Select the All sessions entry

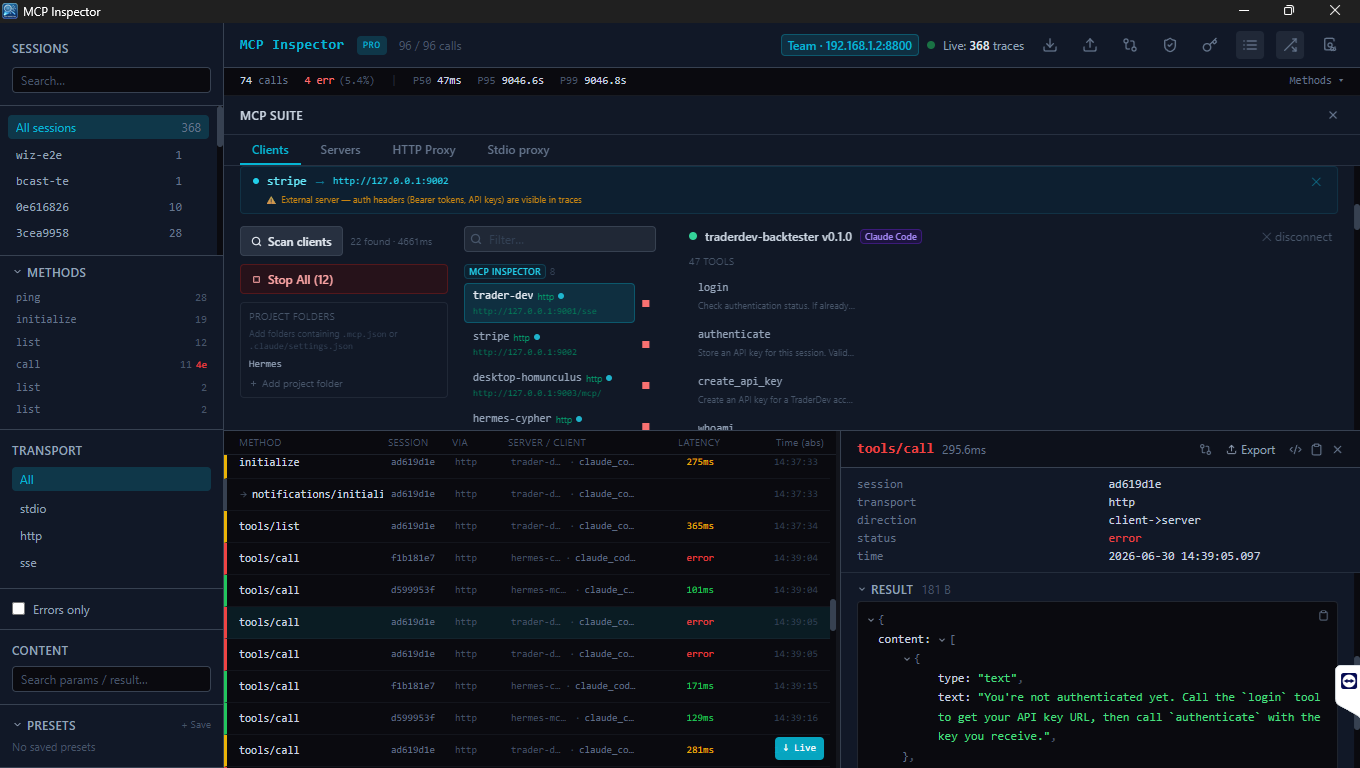[108, 127]
